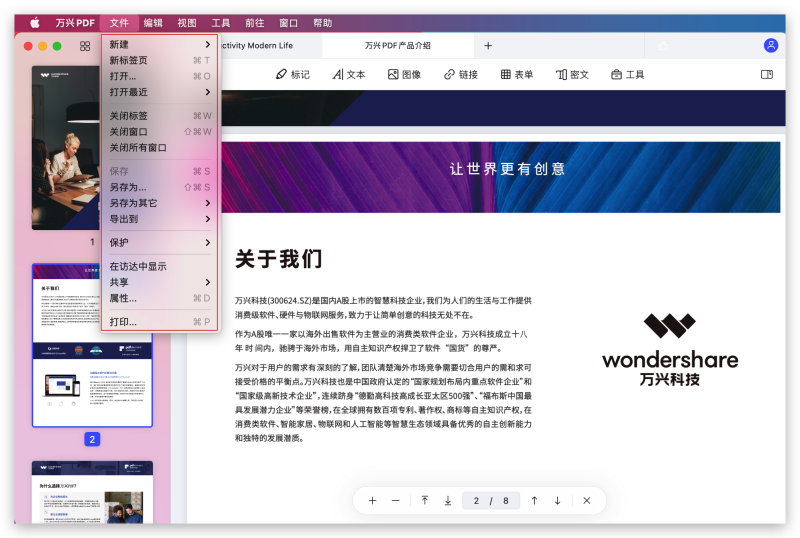800x538 pixels.
Task: Choose 关闭窗口 menu item
Action: 160,132
